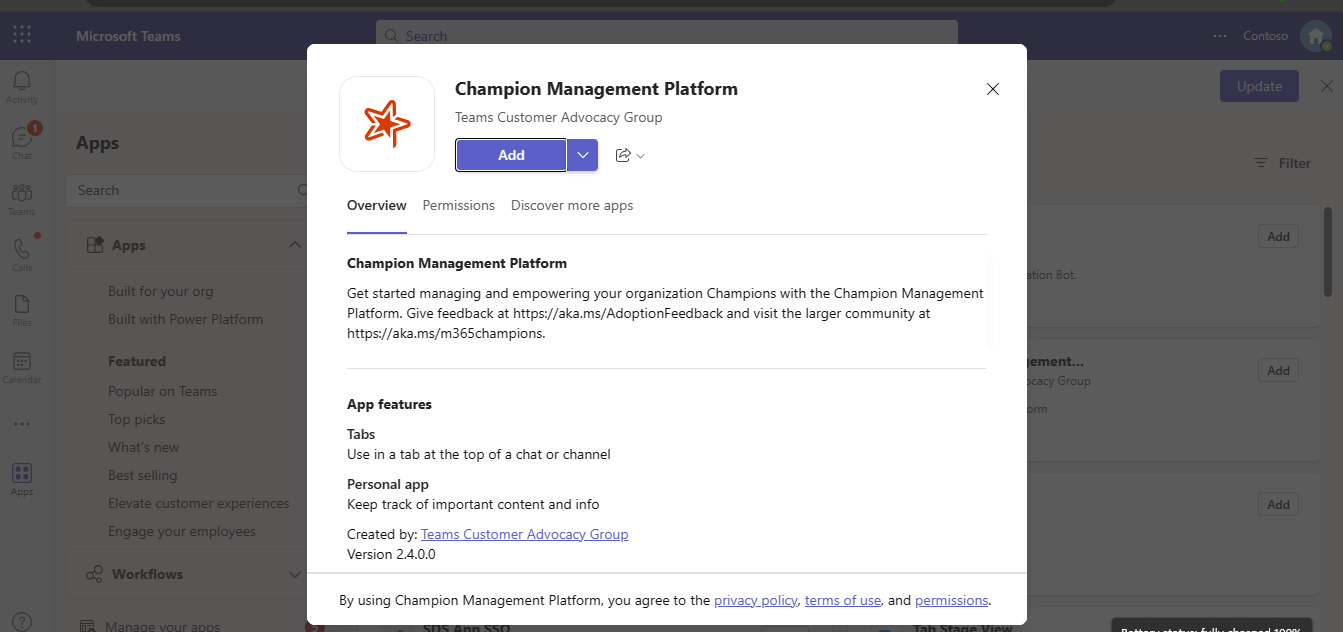Open the Discover more apps tab
The height and width of the screenshot is (632, 1343).
click(x=571, y=205)
